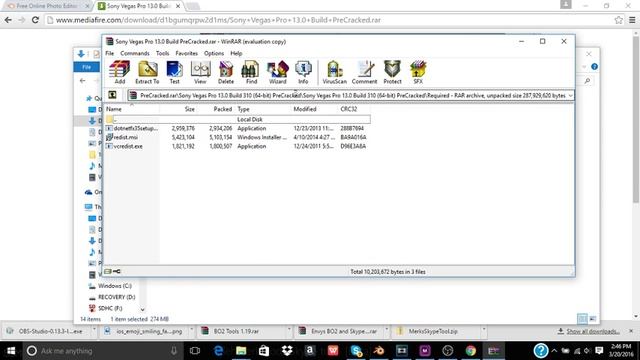The width and height of the screenshot is (640, 360).
Task: Switch Explorer to details view icon
Action: click(582, 318)
